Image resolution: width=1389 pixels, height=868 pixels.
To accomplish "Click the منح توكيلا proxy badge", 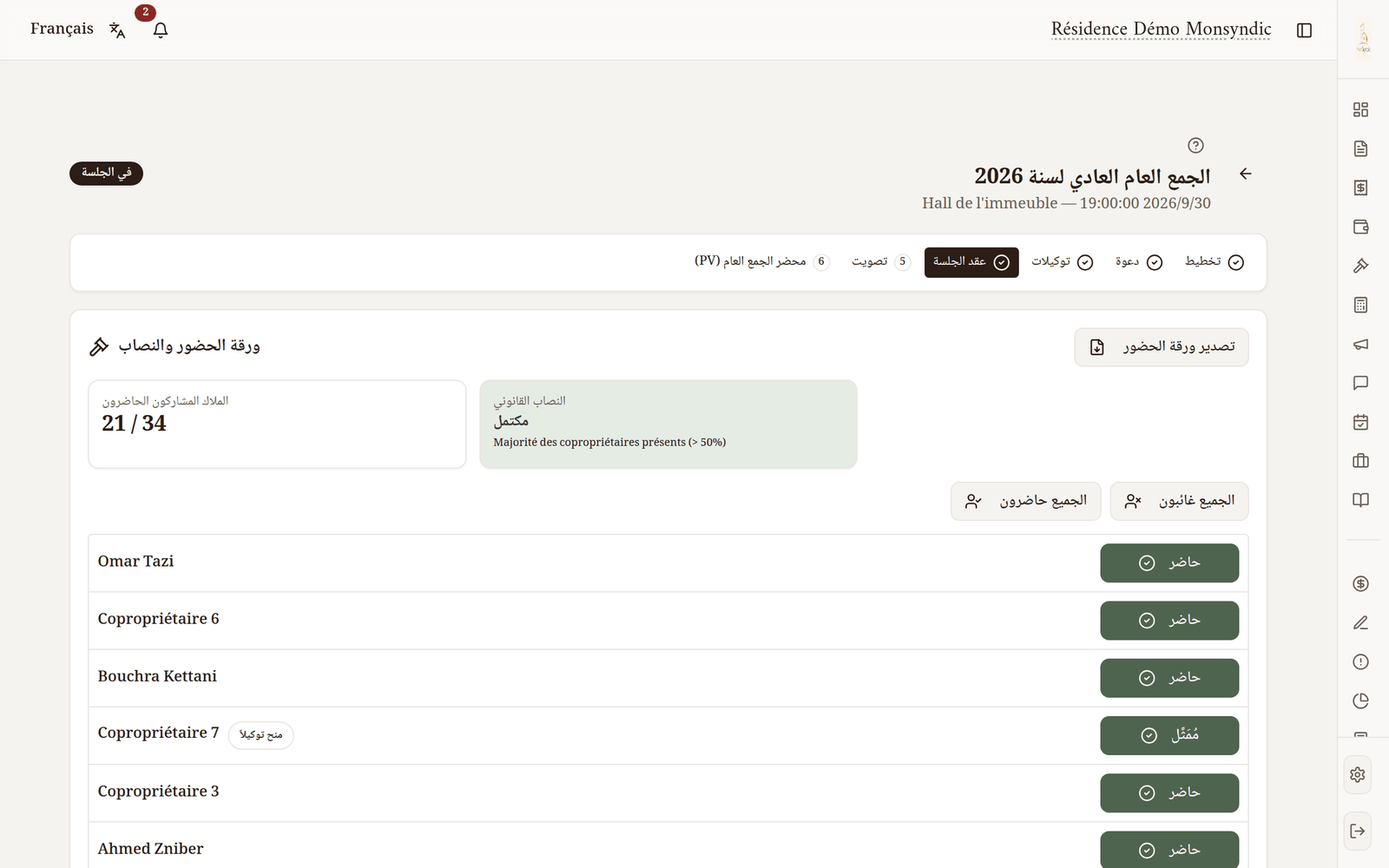I will pyautogui.click(x=260, y=735).
